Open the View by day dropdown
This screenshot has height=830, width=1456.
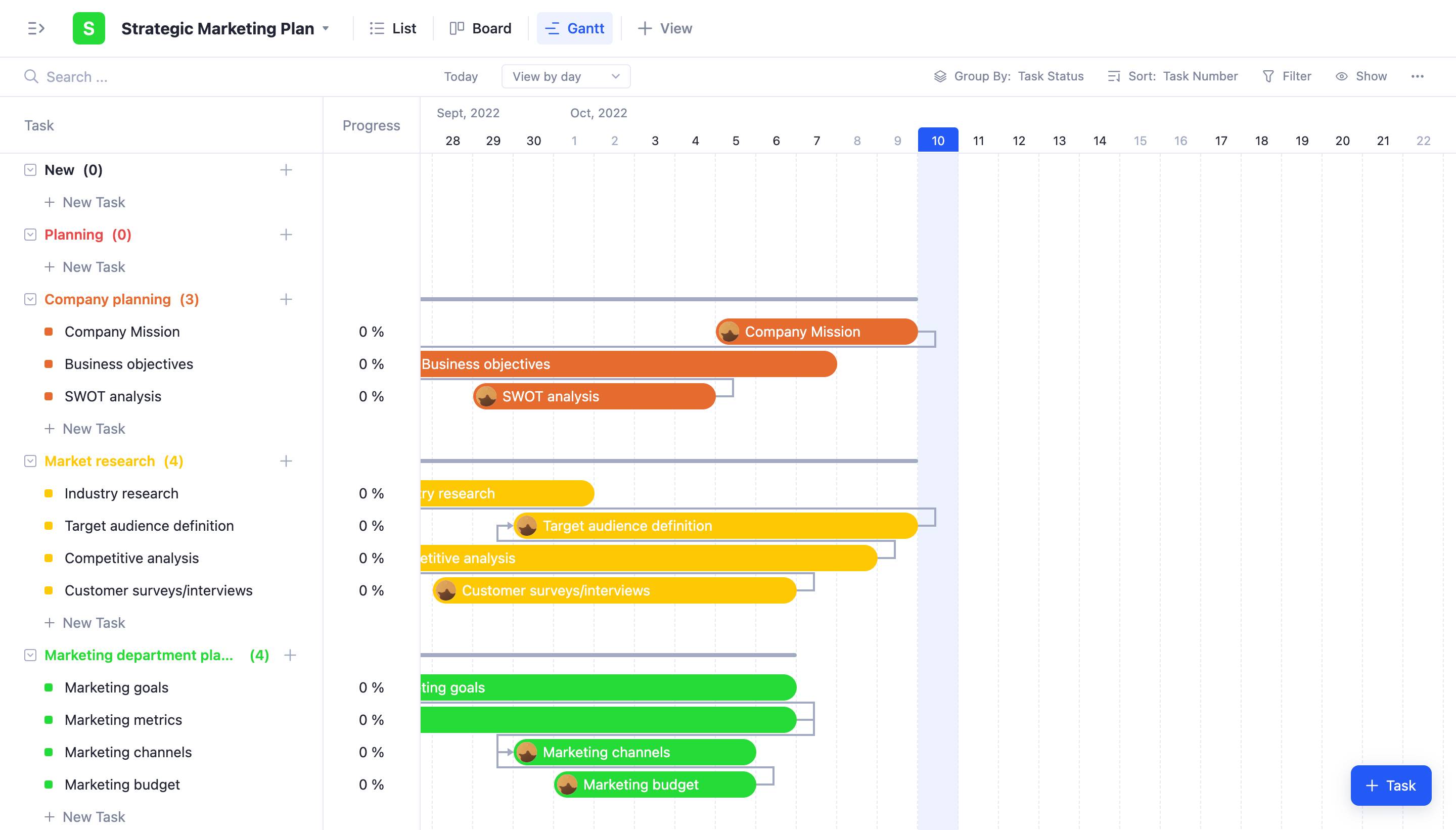tap(566, 76)
